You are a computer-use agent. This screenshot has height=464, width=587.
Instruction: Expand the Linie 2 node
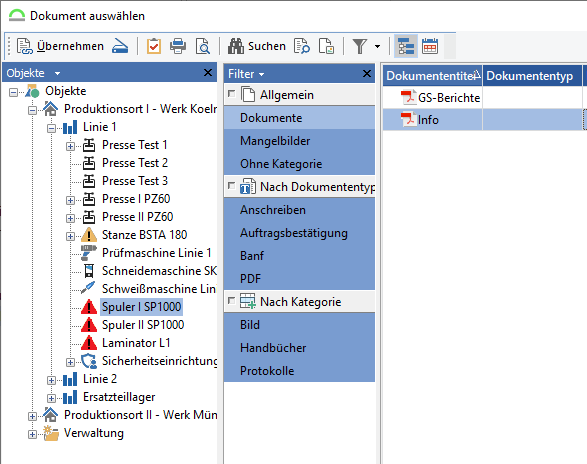52,380
